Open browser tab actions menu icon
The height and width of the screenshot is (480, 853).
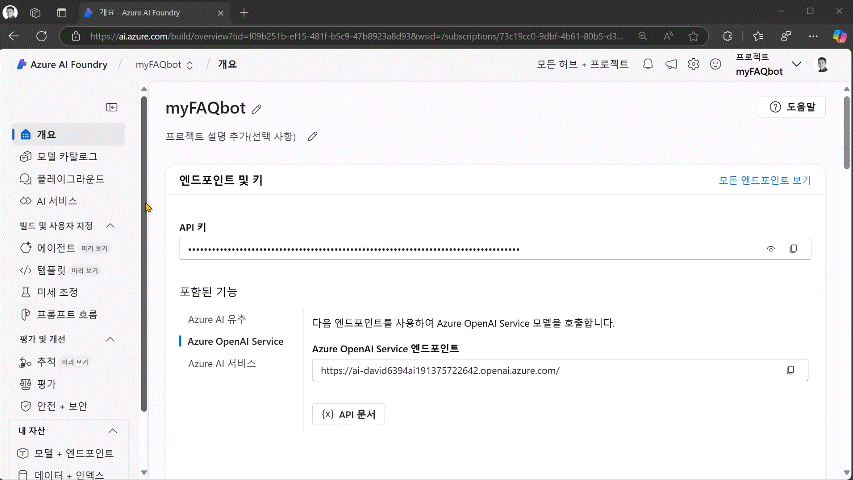pos(61,13)
